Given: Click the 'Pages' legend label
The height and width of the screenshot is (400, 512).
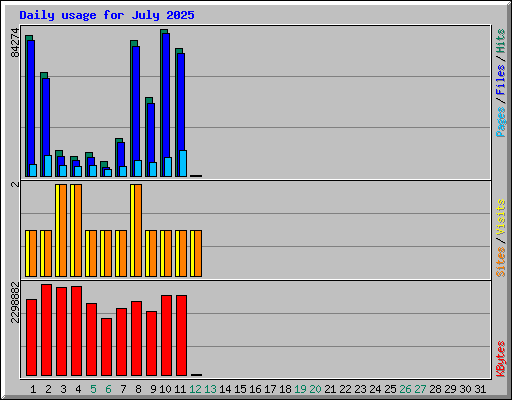Looking at the screenshot, I should (500, 122).
